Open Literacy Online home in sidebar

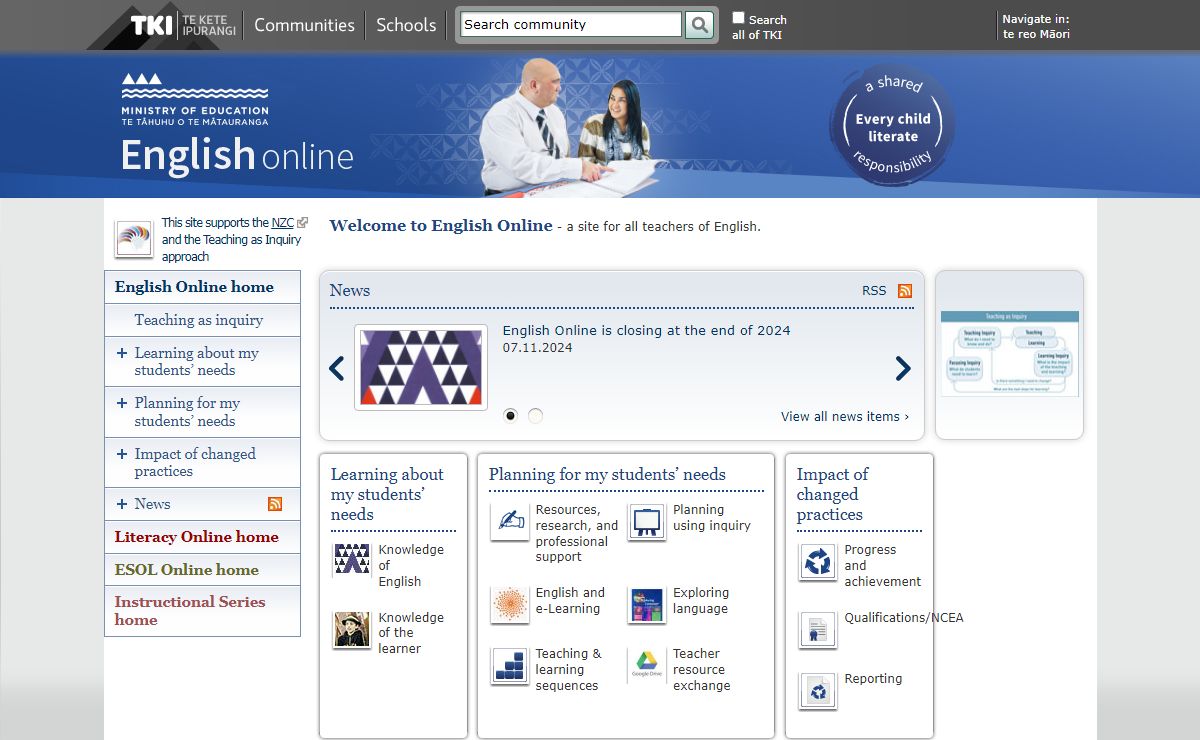[x=202, y=537]
